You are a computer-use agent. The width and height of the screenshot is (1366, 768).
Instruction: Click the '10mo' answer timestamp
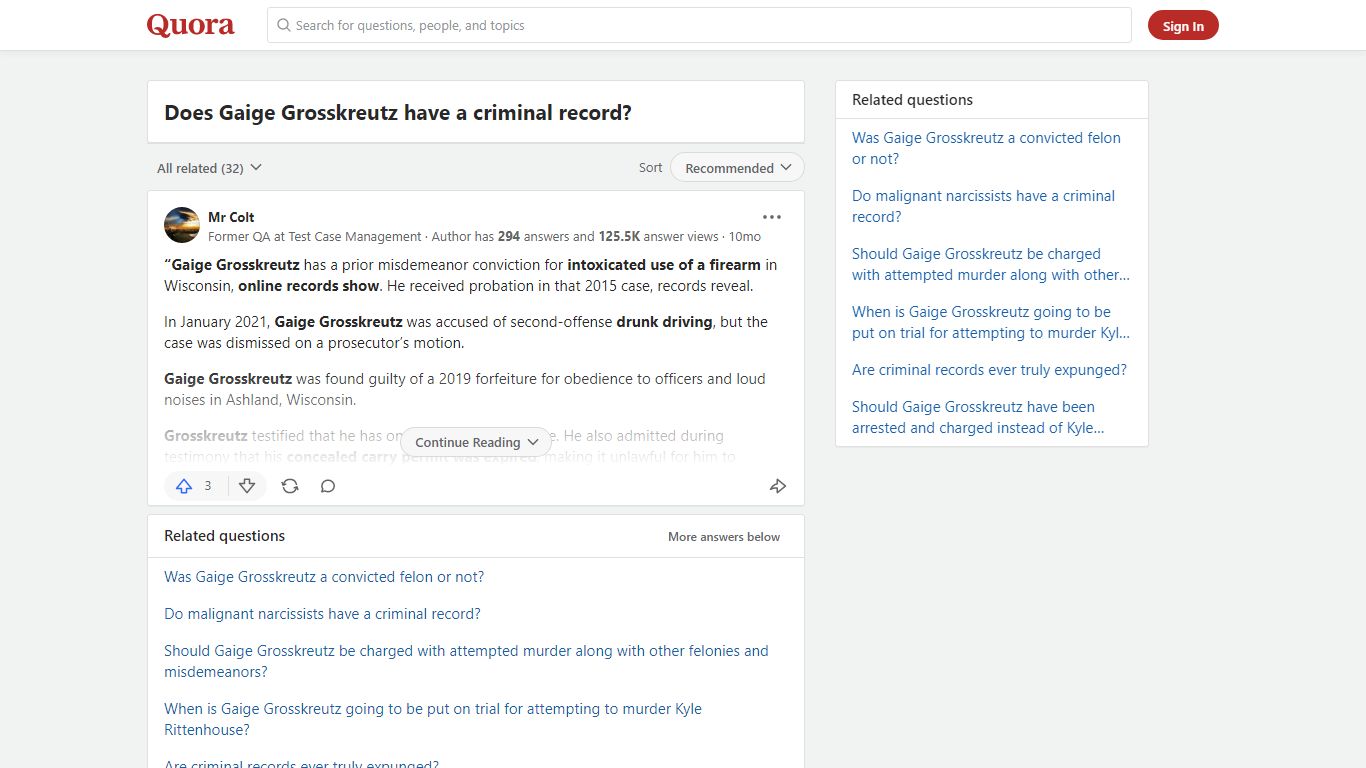tap(744, 237)
